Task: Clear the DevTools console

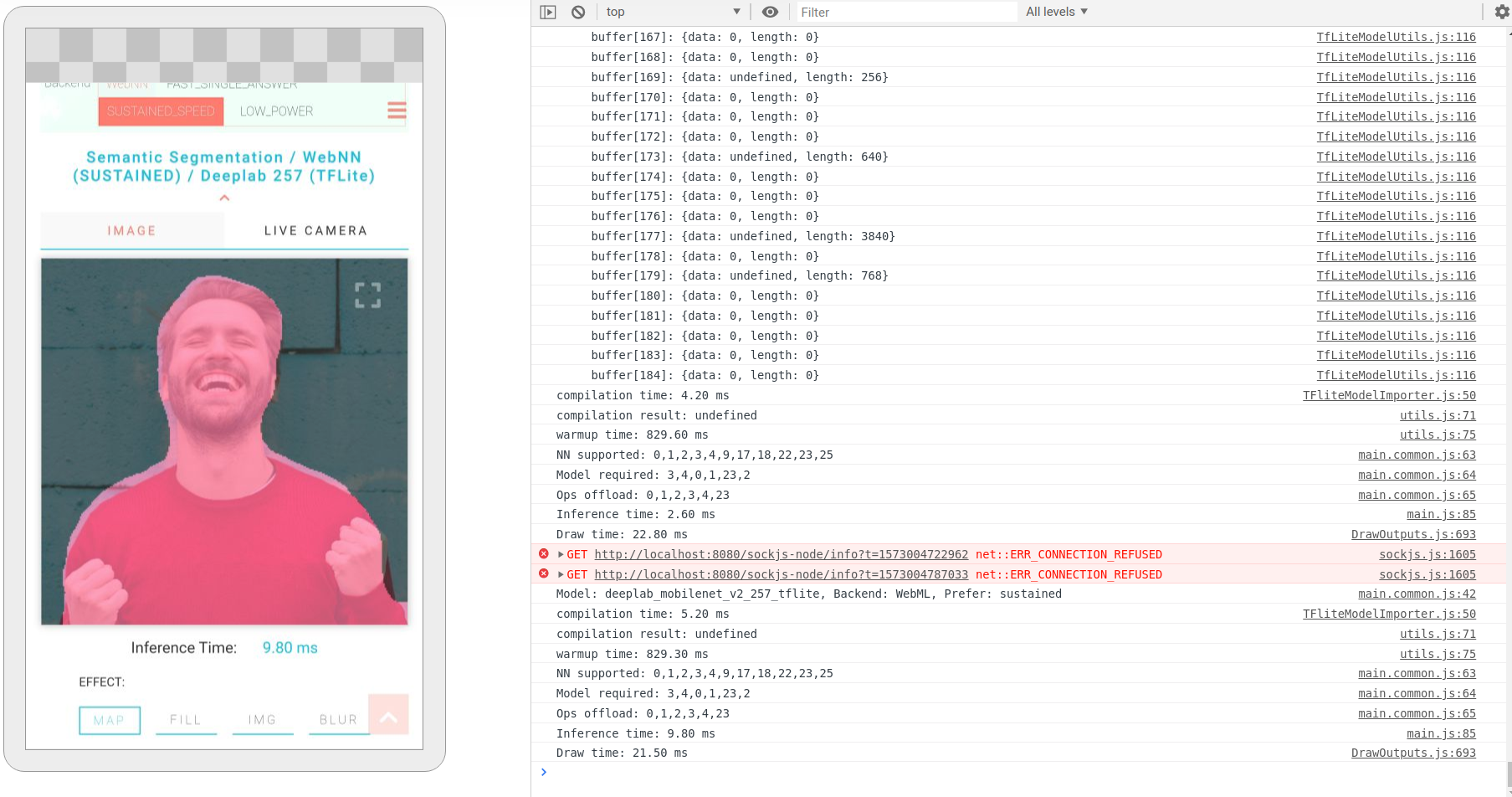Action: click(x=577, y=12)
